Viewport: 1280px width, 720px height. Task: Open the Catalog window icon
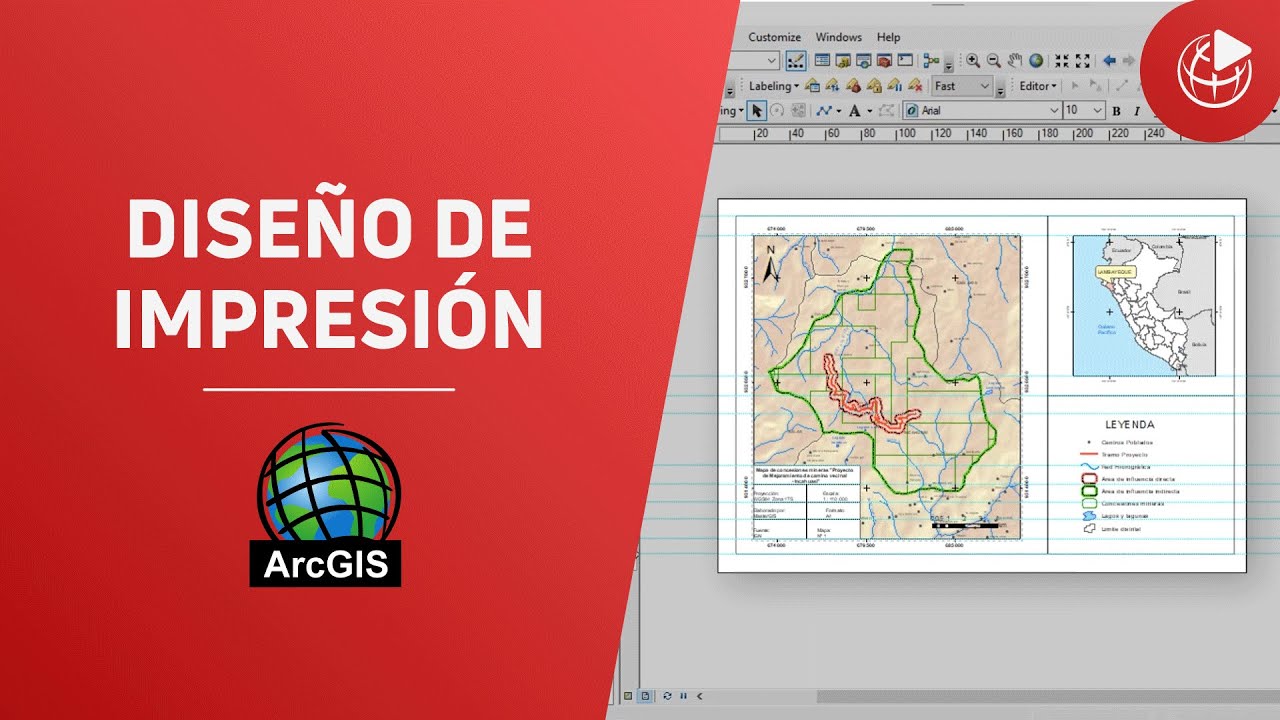tap(843, 61)
